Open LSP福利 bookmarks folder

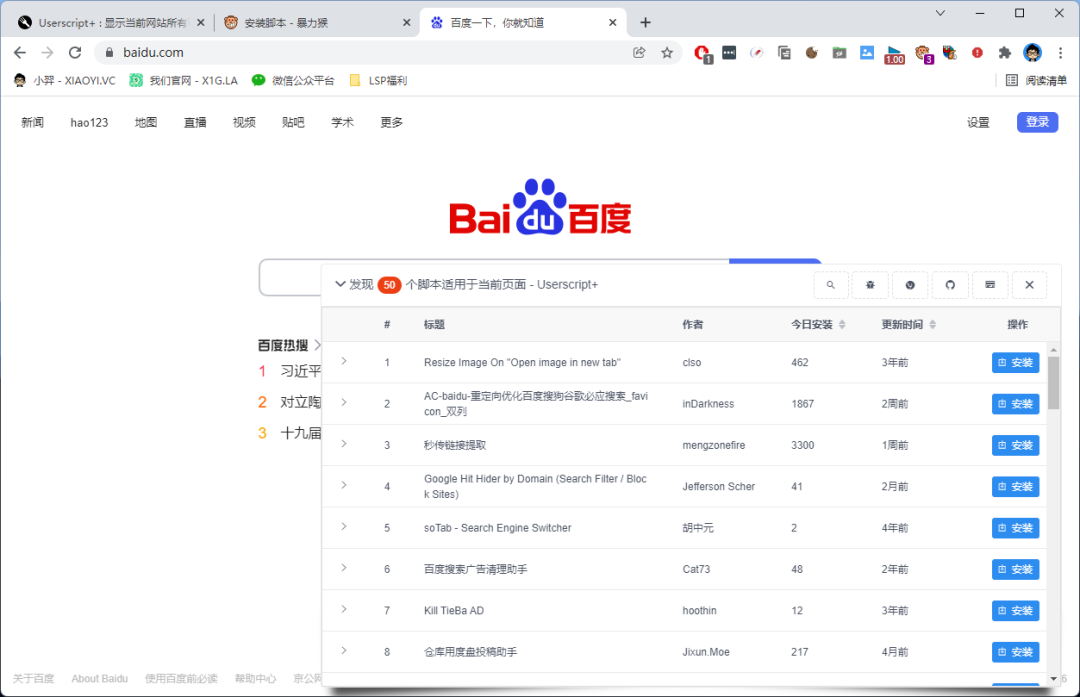[378, 81]
